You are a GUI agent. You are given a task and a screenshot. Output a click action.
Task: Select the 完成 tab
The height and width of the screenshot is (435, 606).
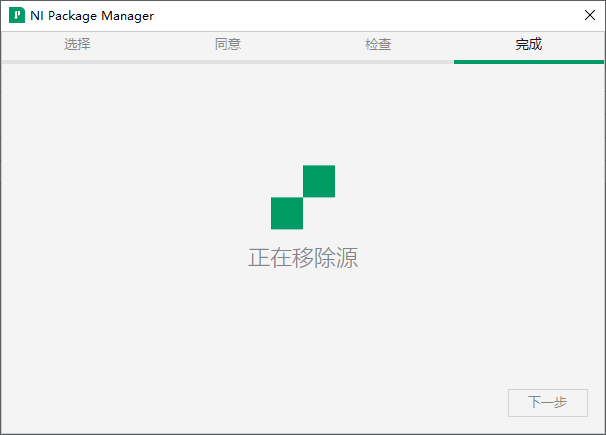click(529, 45)
